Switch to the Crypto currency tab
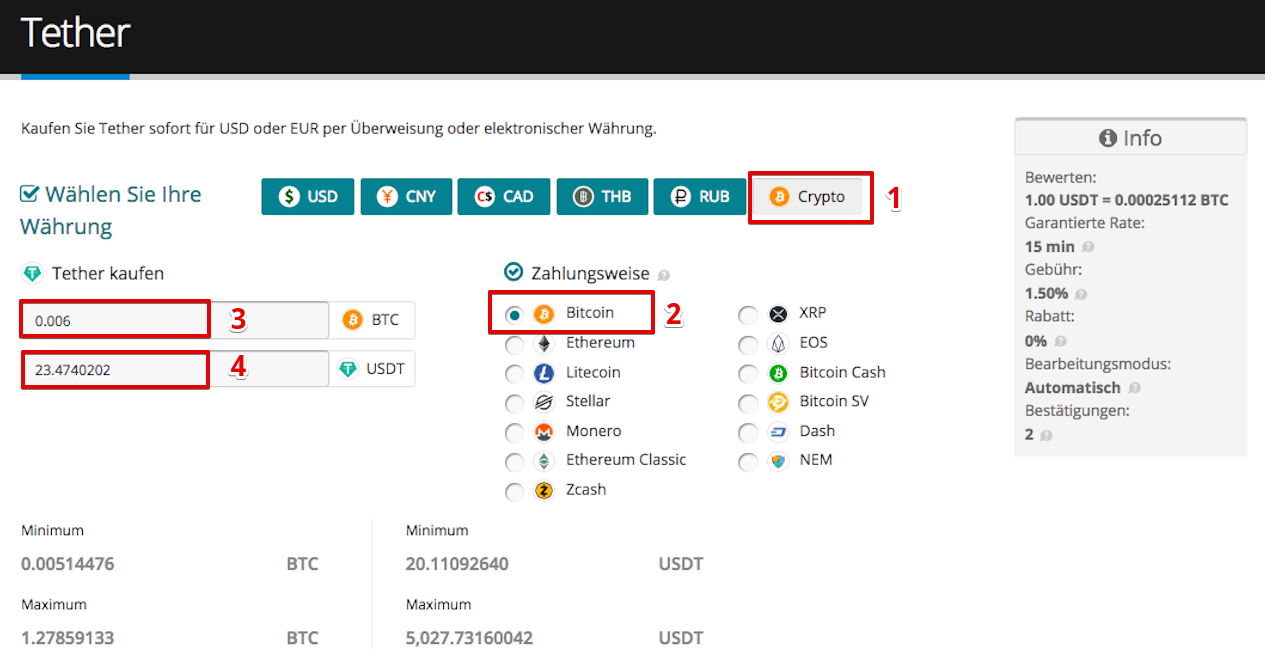Screen dimensions: 1265x664 click(807, 197)
